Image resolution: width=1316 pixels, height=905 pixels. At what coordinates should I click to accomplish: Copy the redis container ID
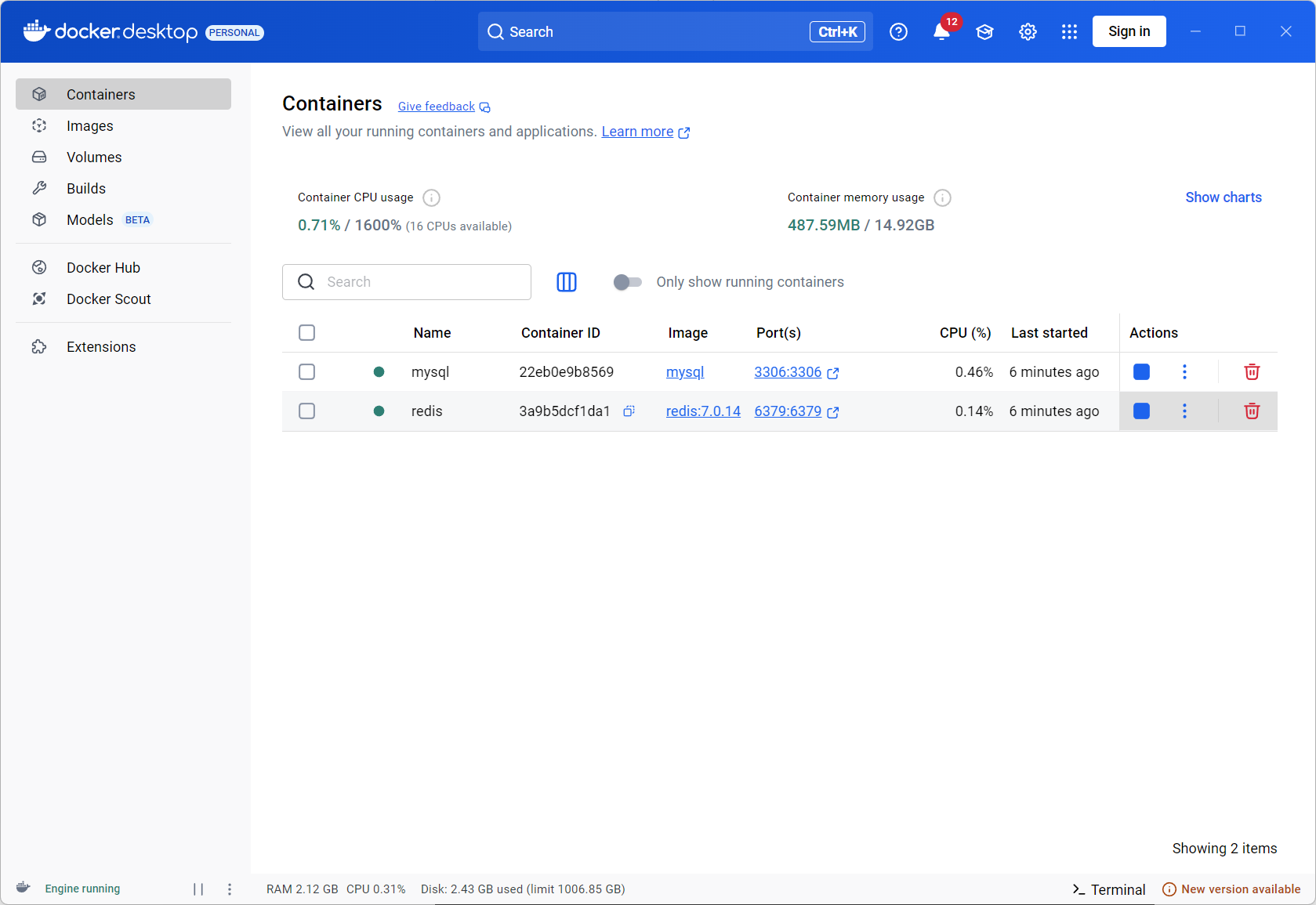(x=629, y=411)
